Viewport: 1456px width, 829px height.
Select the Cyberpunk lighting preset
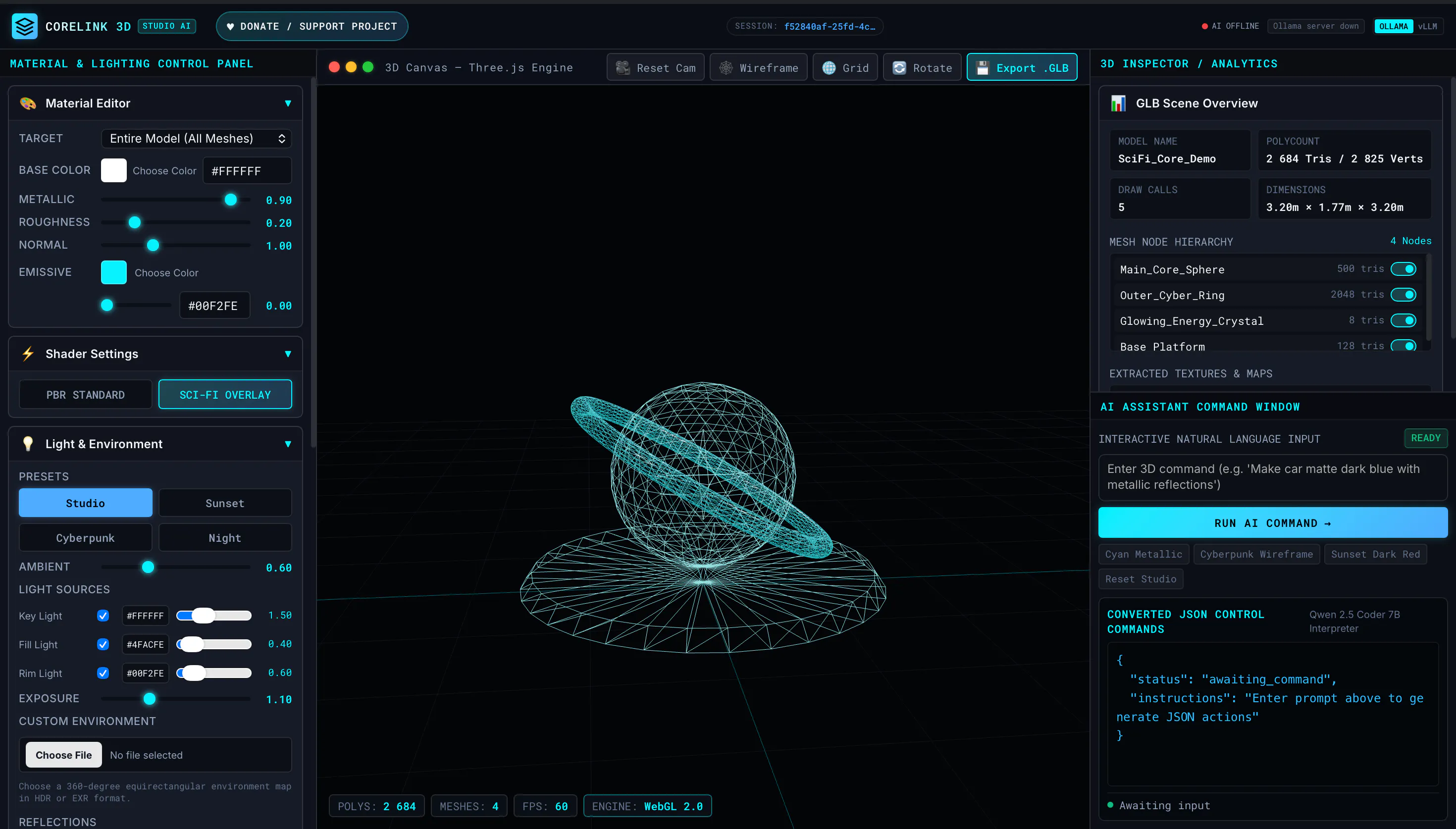[x=85, y=537]
